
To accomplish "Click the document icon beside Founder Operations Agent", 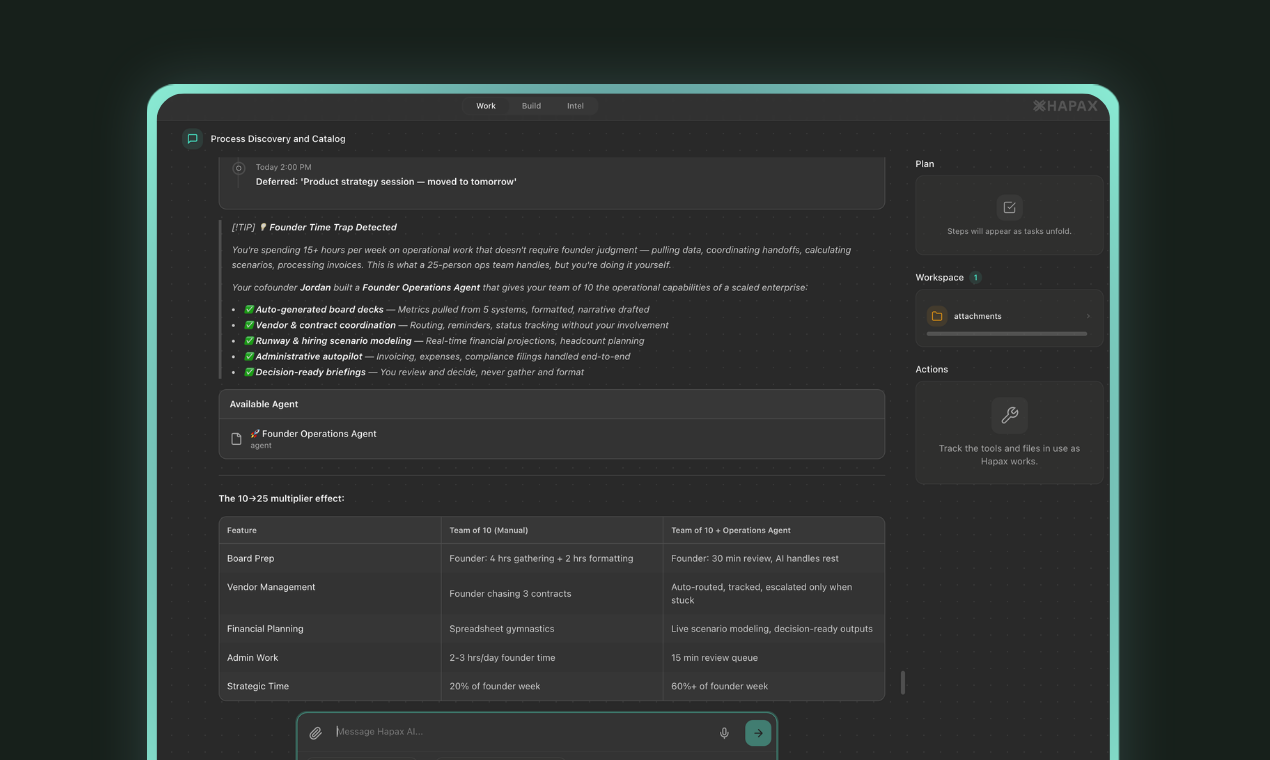I will point(237,438).
